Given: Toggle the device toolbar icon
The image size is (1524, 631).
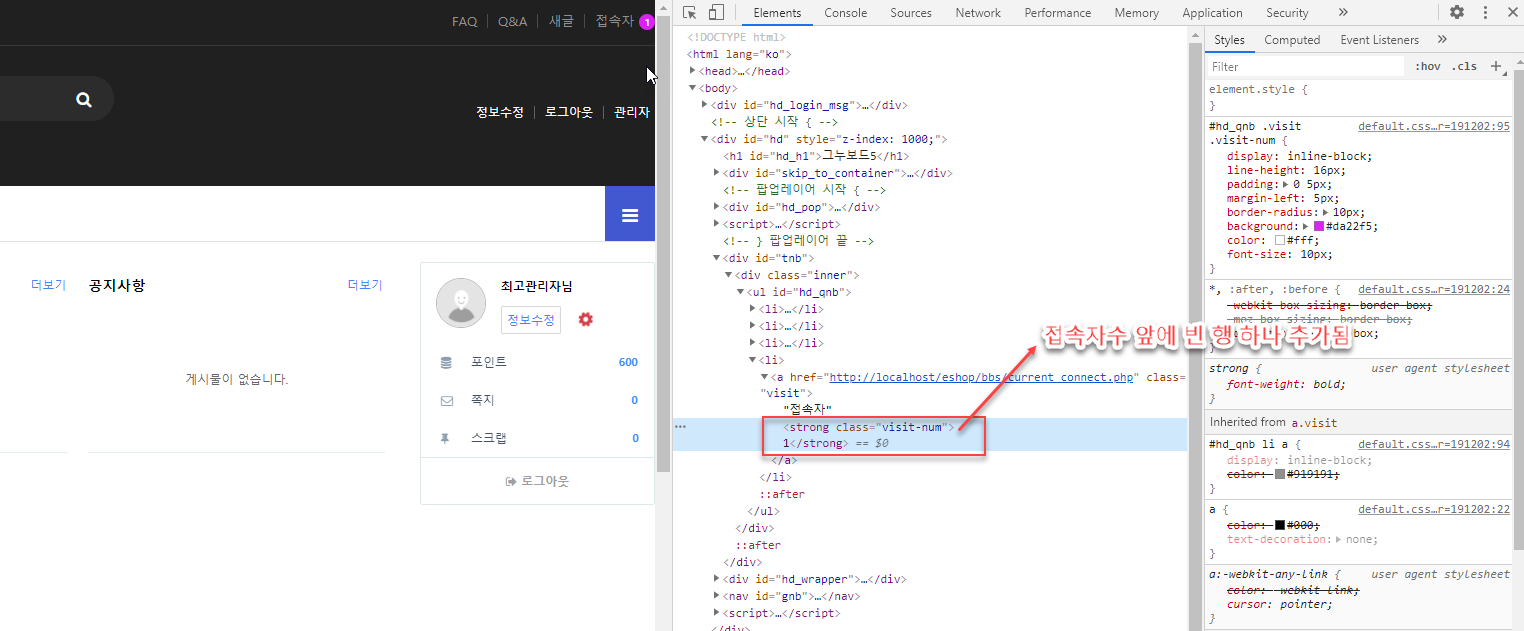Looking at the screenshot, I should tap(716, 13).
